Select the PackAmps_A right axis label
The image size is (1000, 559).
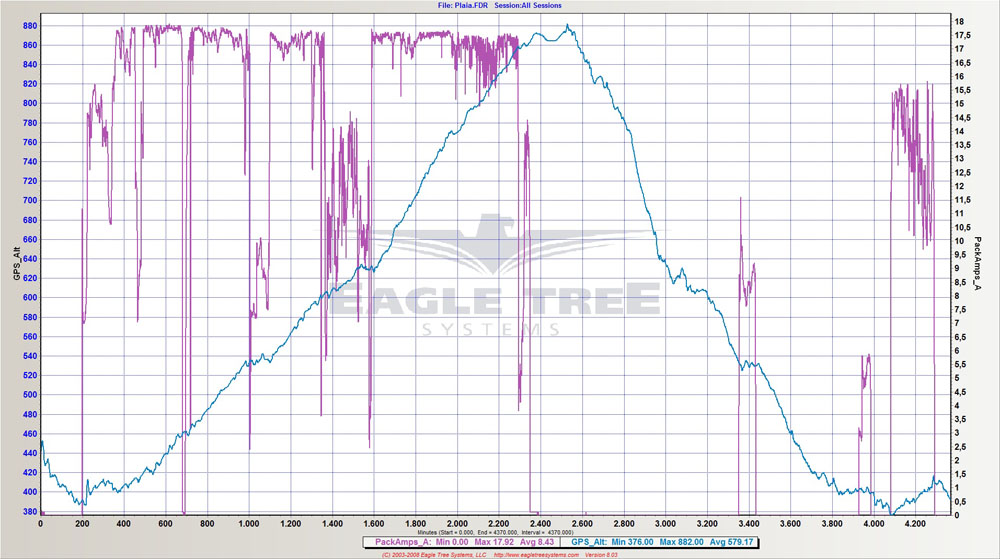[x=976, y=263]
